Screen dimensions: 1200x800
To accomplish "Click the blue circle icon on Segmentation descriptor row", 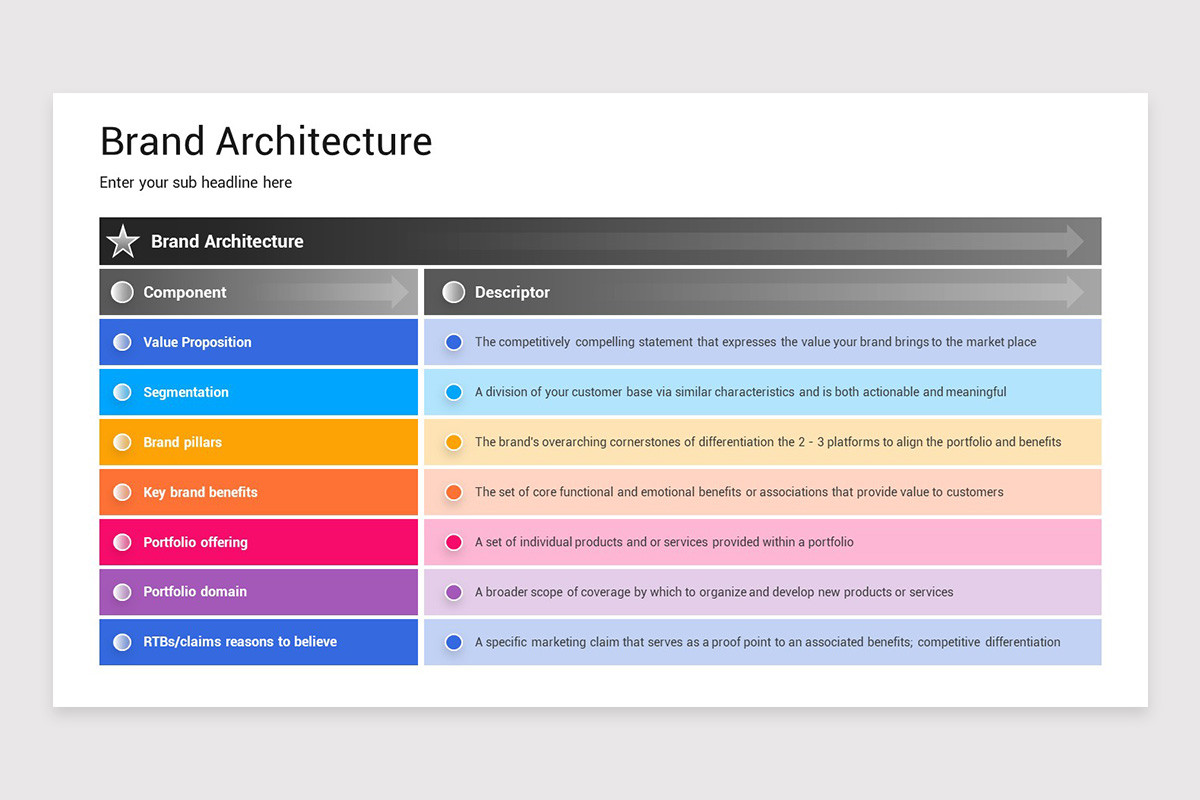I will tap(453, 392).
